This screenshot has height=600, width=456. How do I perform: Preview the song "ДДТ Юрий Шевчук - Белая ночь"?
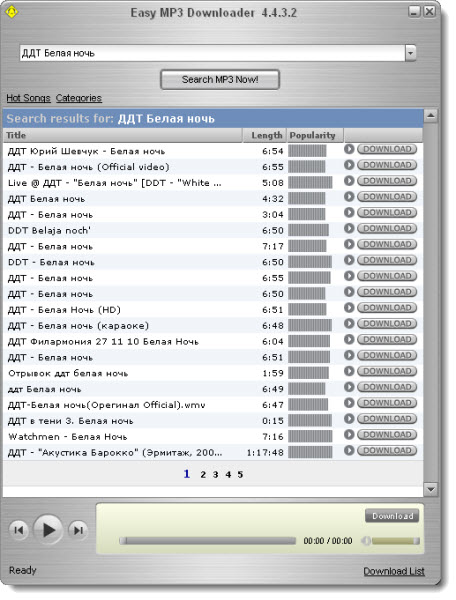click(349, 149)
